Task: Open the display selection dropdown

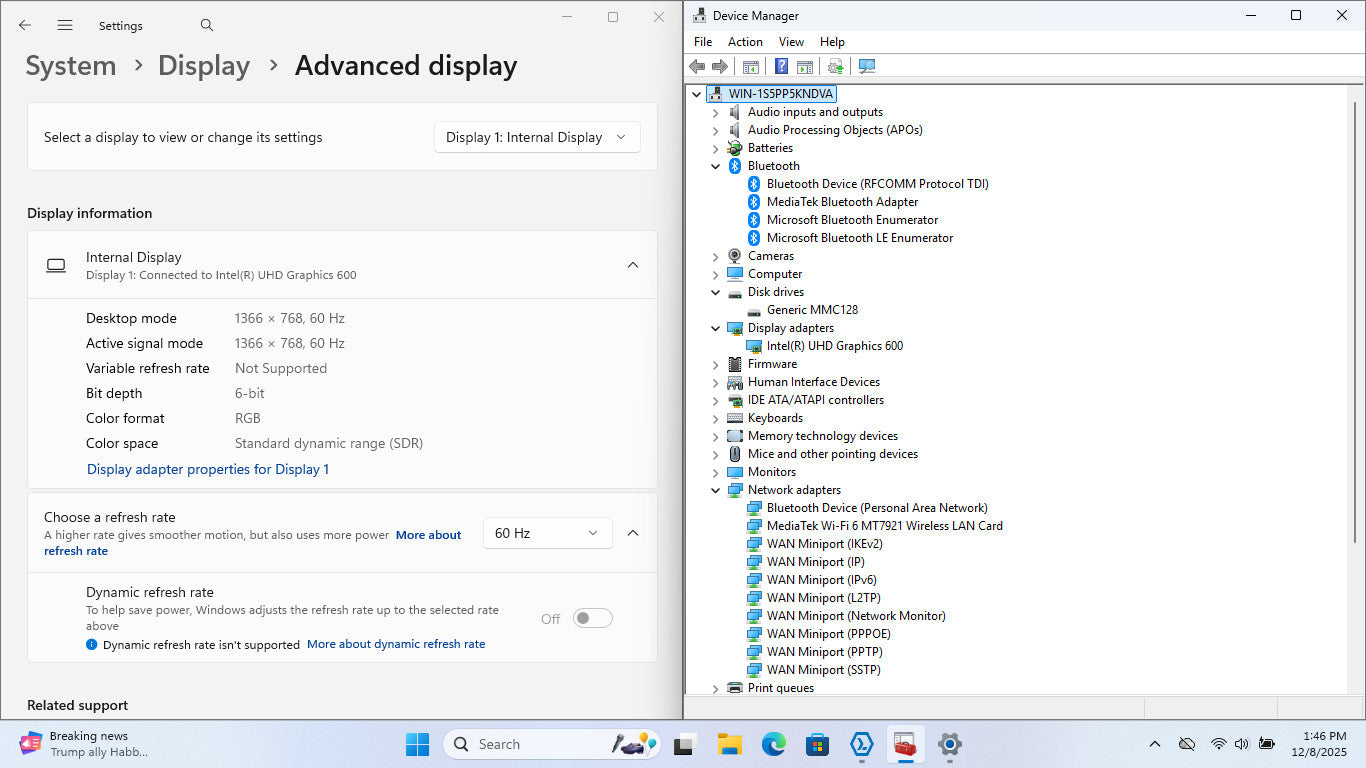Action: 537,137
